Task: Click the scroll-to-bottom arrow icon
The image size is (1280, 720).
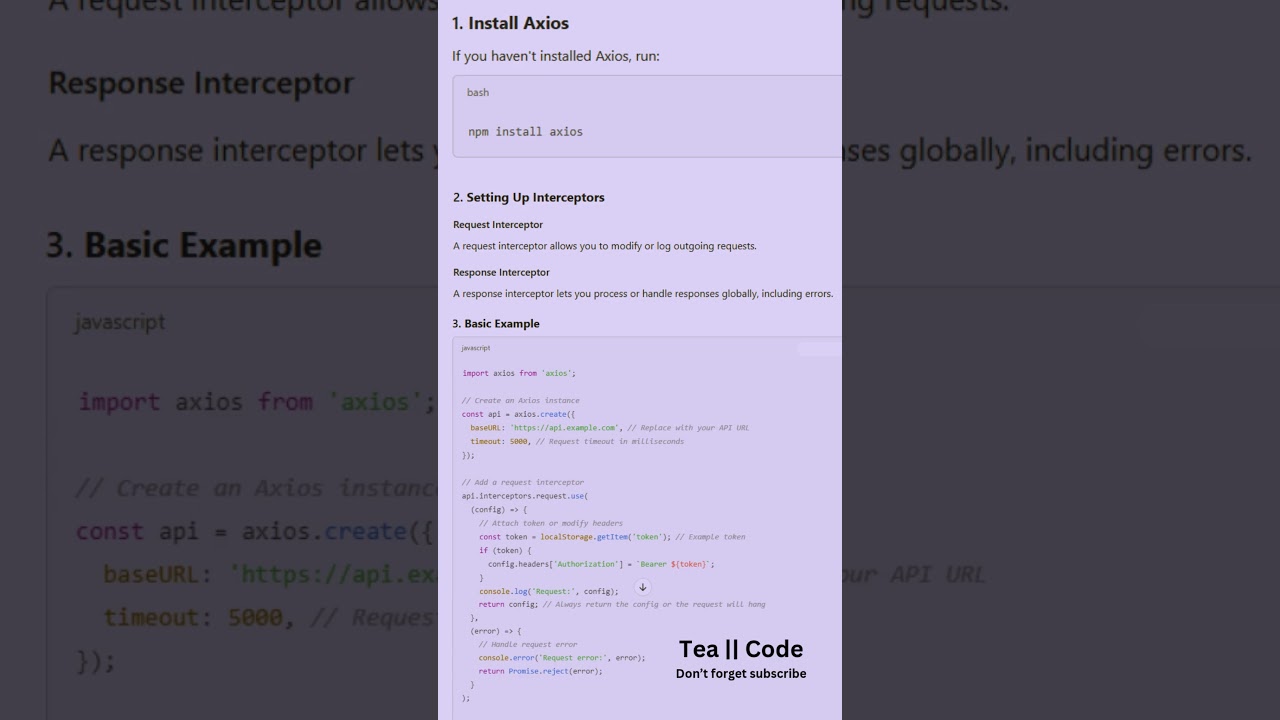Action: [x=643, y=588]
